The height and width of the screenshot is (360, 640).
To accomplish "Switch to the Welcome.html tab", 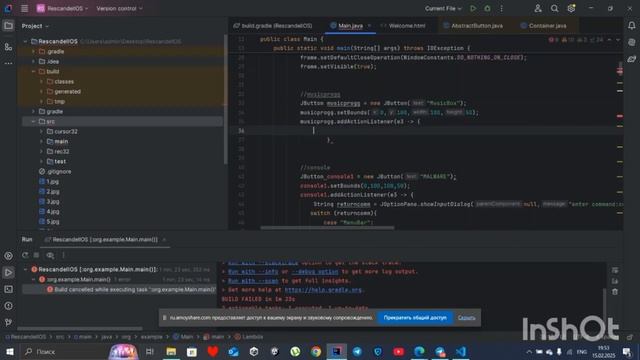I will coord(407,26).
